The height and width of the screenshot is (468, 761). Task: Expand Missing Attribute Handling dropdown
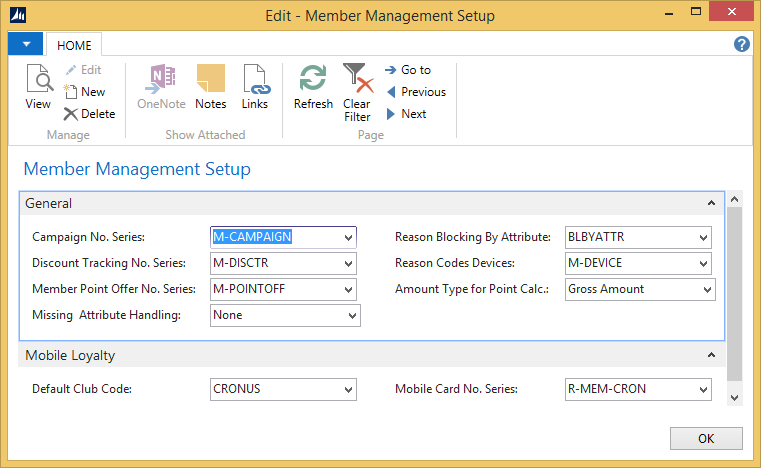click(352, 316)
